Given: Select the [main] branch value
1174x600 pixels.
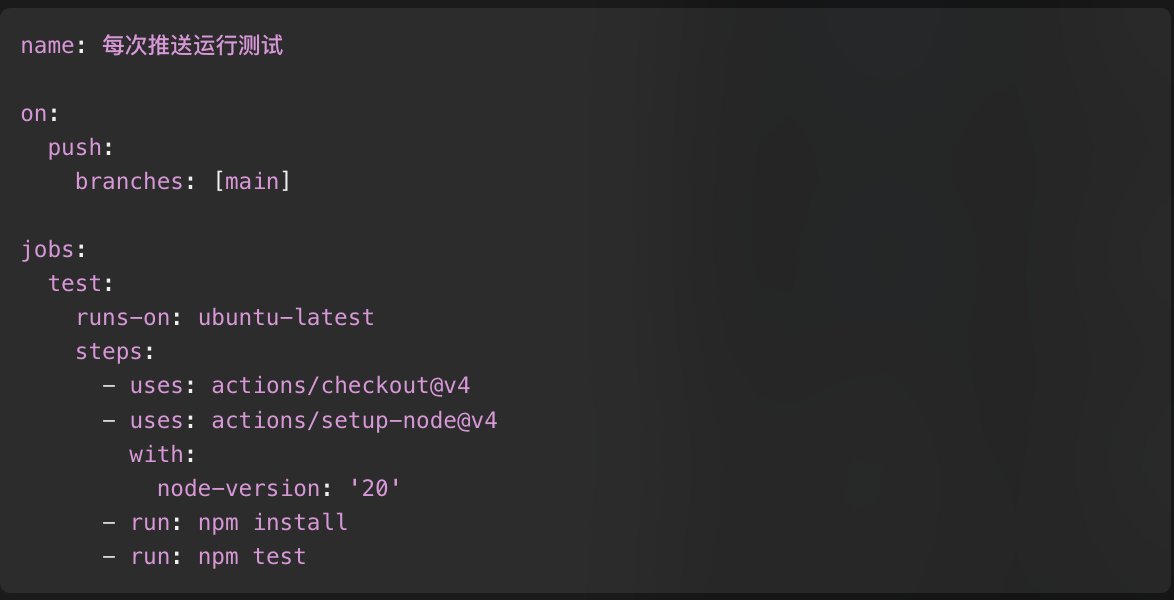Looking at the screenshot, I should [x=252, y=181].
